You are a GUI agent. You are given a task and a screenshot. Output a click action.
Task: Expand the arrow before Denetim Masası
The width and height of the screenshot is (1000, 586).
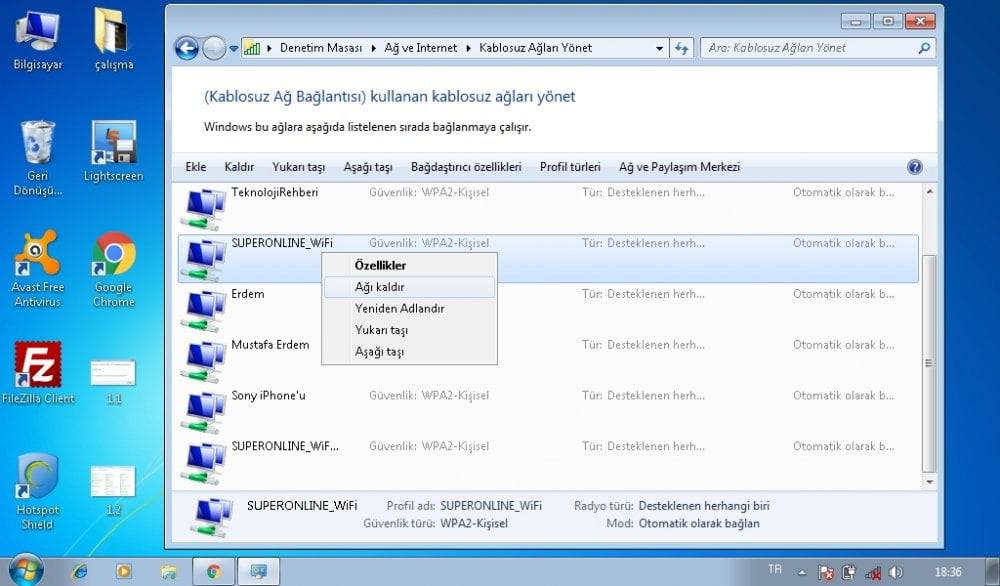click(x=269, y=48)
